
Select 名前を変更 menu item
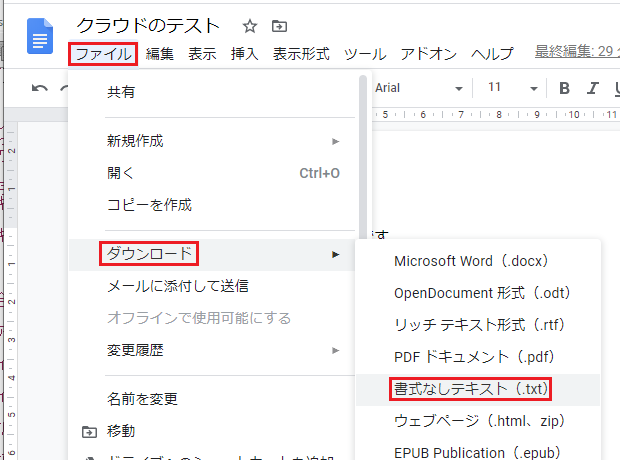coord(214,399)
